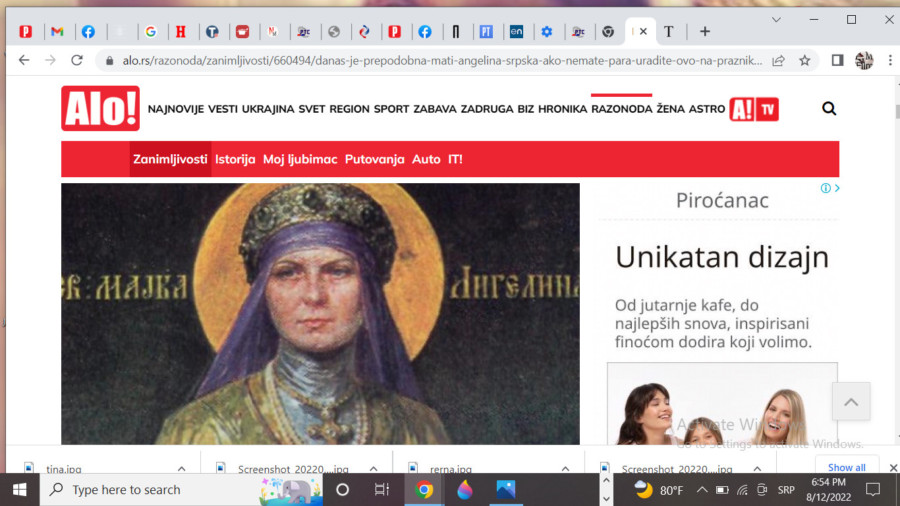Select the Zanimljivosti subcategory
This screenshot has width=900, height=506.
tap(170, 159)
